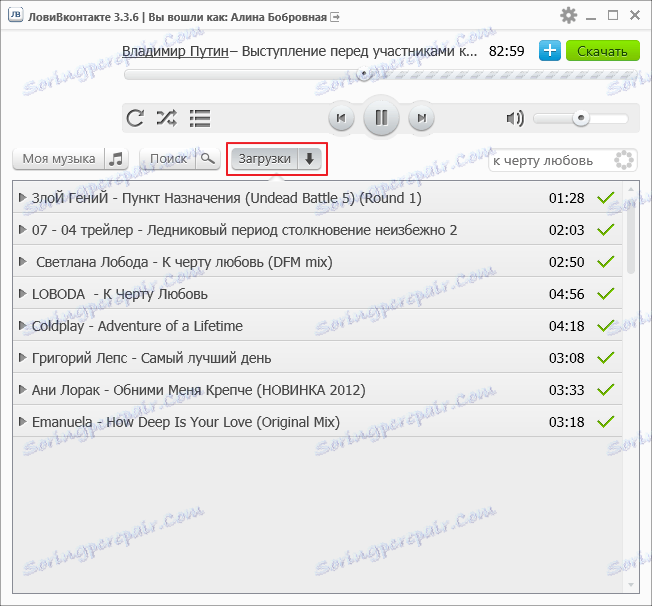This screenshot has height=606, width=652.
Task: Click duration 01:28 in the list
Action: tap(566, 198)
